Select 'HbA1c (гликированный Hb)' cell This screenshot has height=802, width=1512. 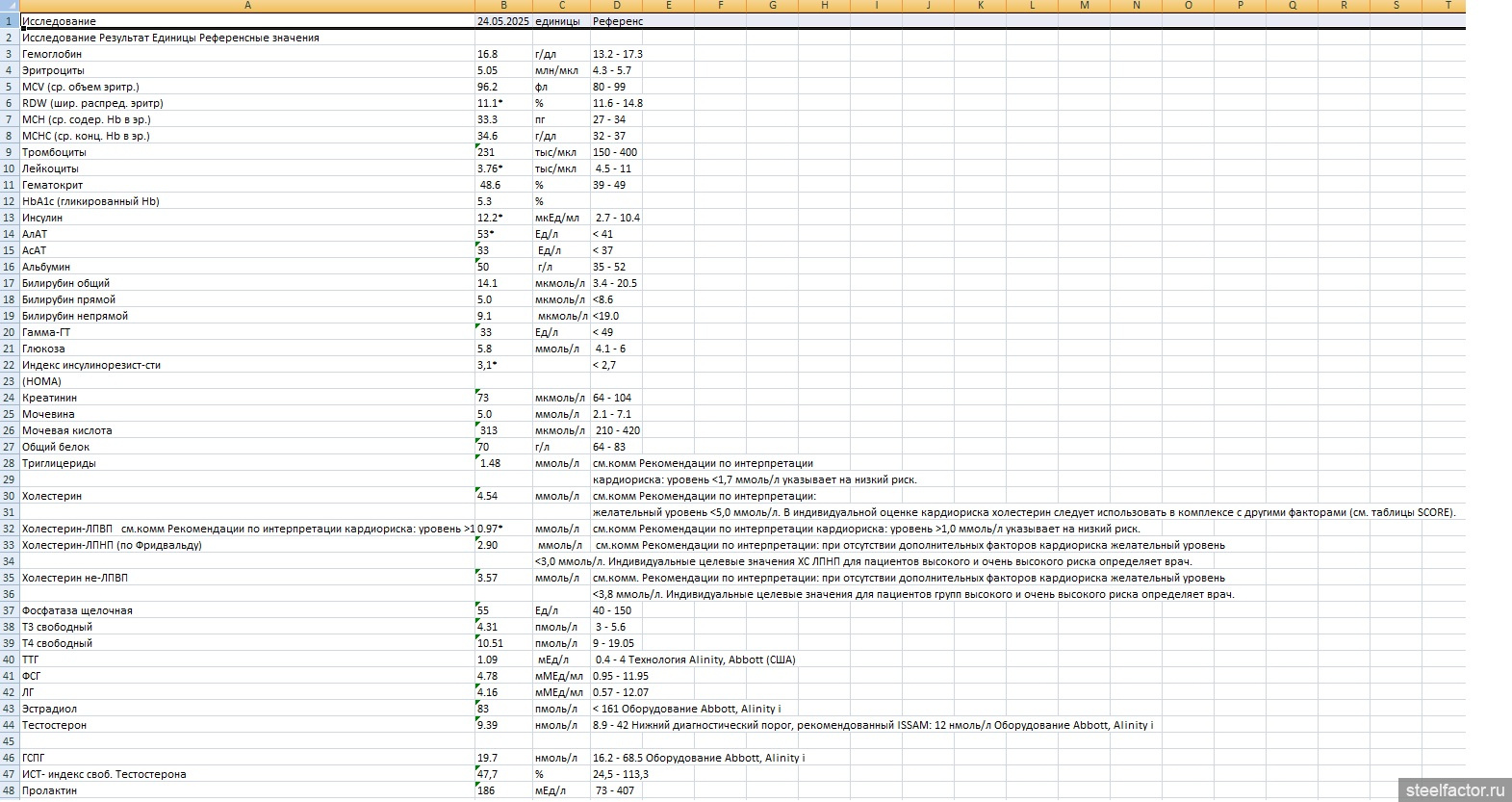pyautogui.click(x=247, y=201)
